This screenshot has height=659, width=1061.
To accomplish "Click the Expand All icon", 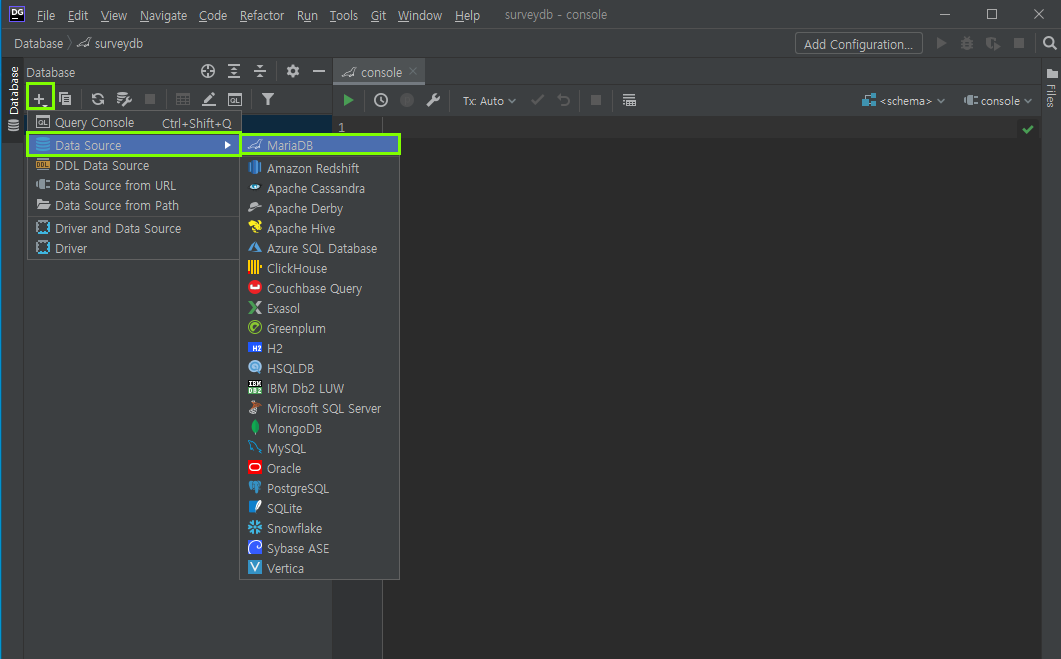I will click(x=233, y=71).
